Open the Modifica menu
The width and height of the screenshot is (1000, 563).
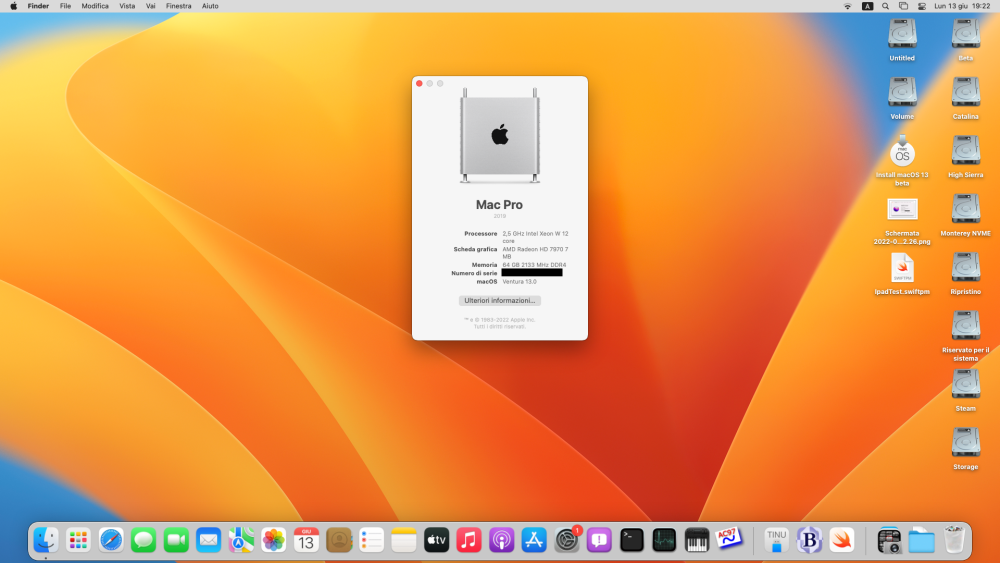click(95, 6)
